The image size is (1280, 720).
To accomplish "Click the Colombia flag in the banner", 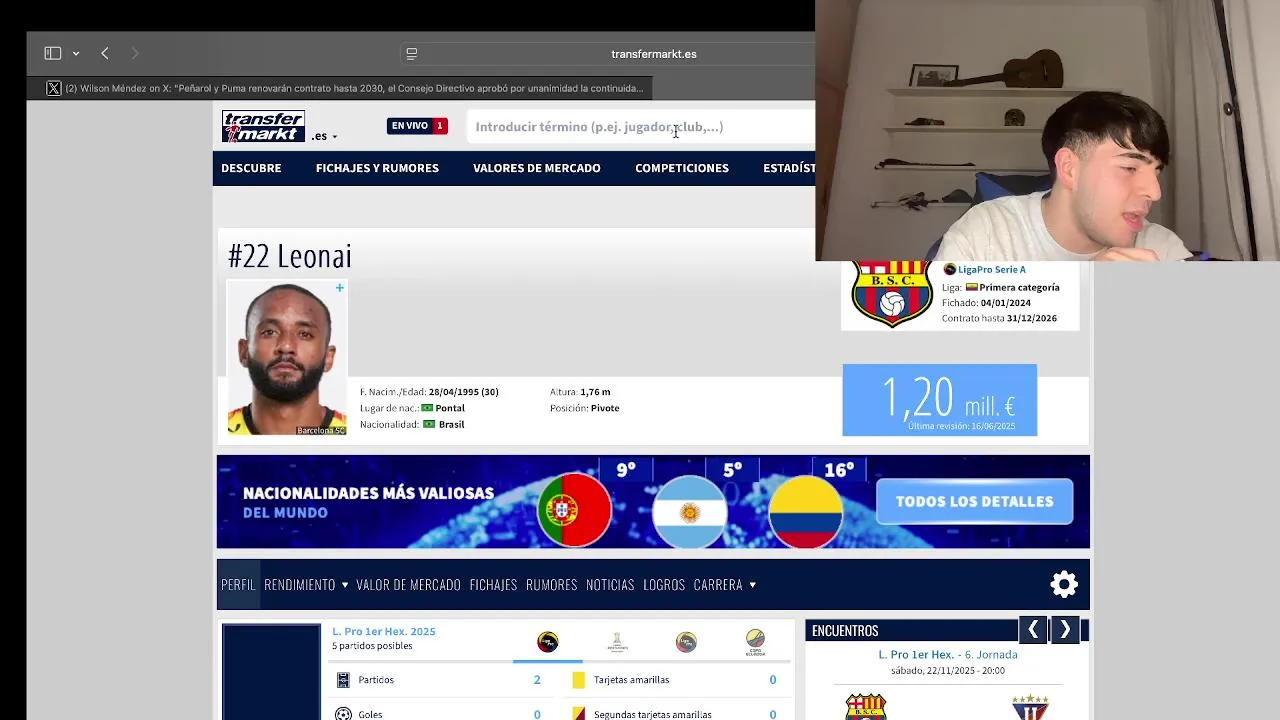I will [x=805, y=512].
